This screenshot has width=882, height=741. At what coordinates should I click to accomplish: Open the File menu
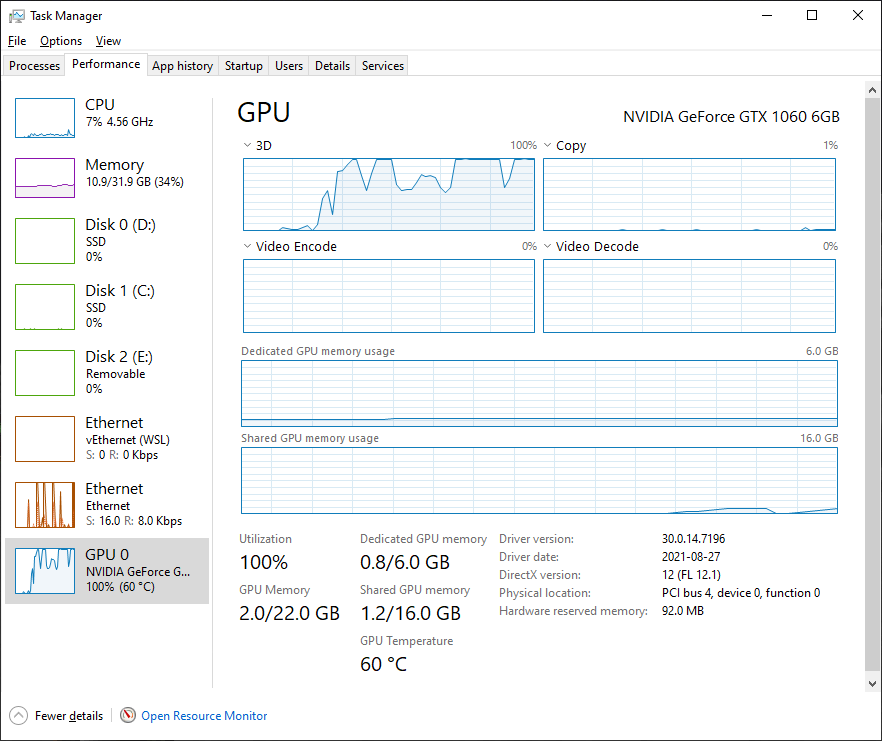click(x=17, y=41)
